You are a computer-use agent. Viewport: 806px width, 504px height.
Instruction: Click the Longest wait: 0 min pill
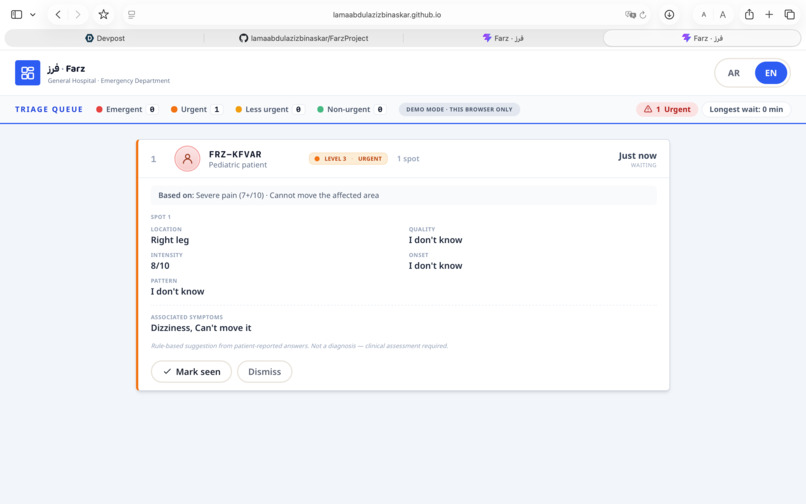[746, 109]
